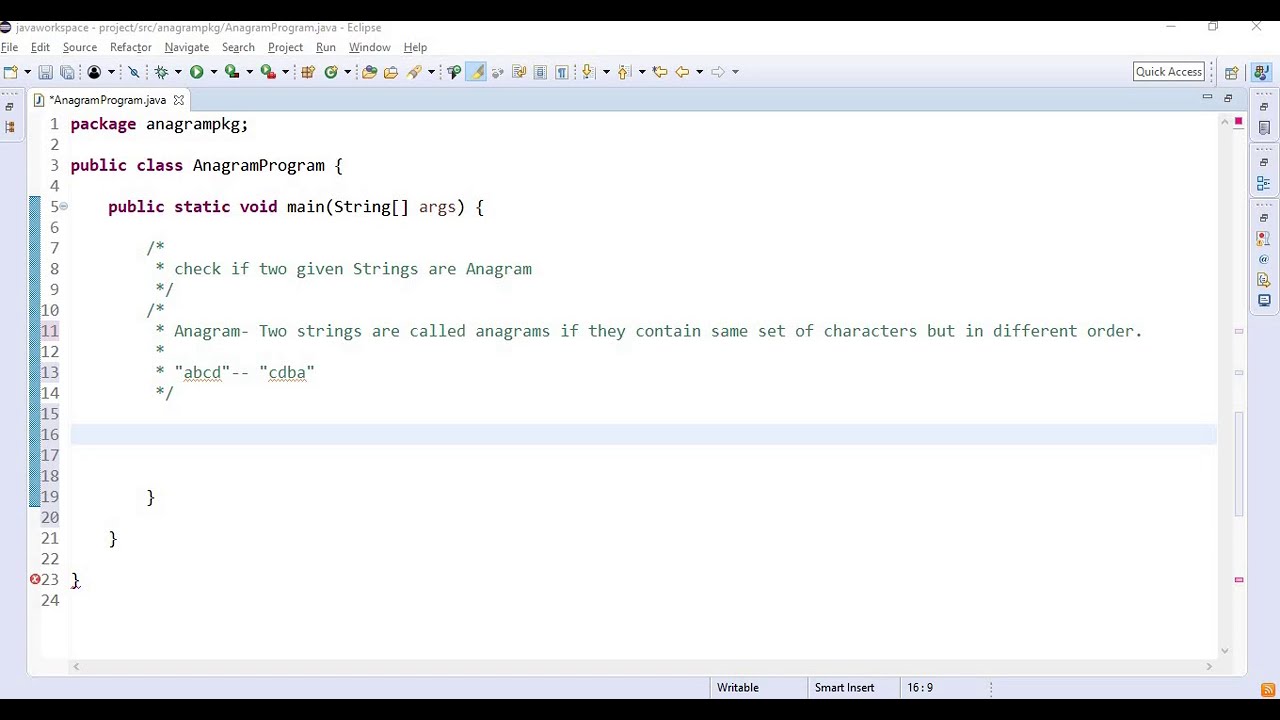
Task: Click the Coverage run icon
Action: pyautogui.click(x=232, y=72)
